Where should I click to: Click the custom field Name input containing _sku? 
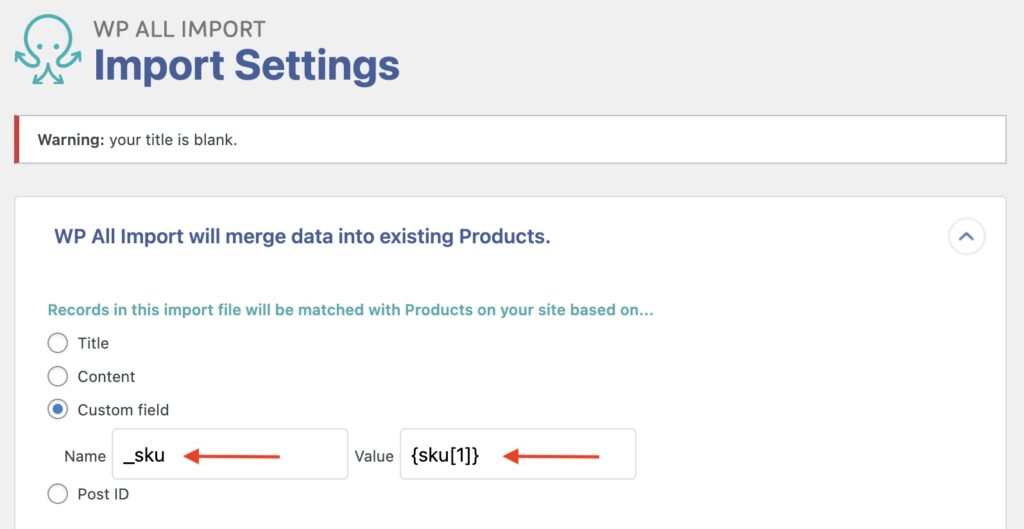point(229,455)
